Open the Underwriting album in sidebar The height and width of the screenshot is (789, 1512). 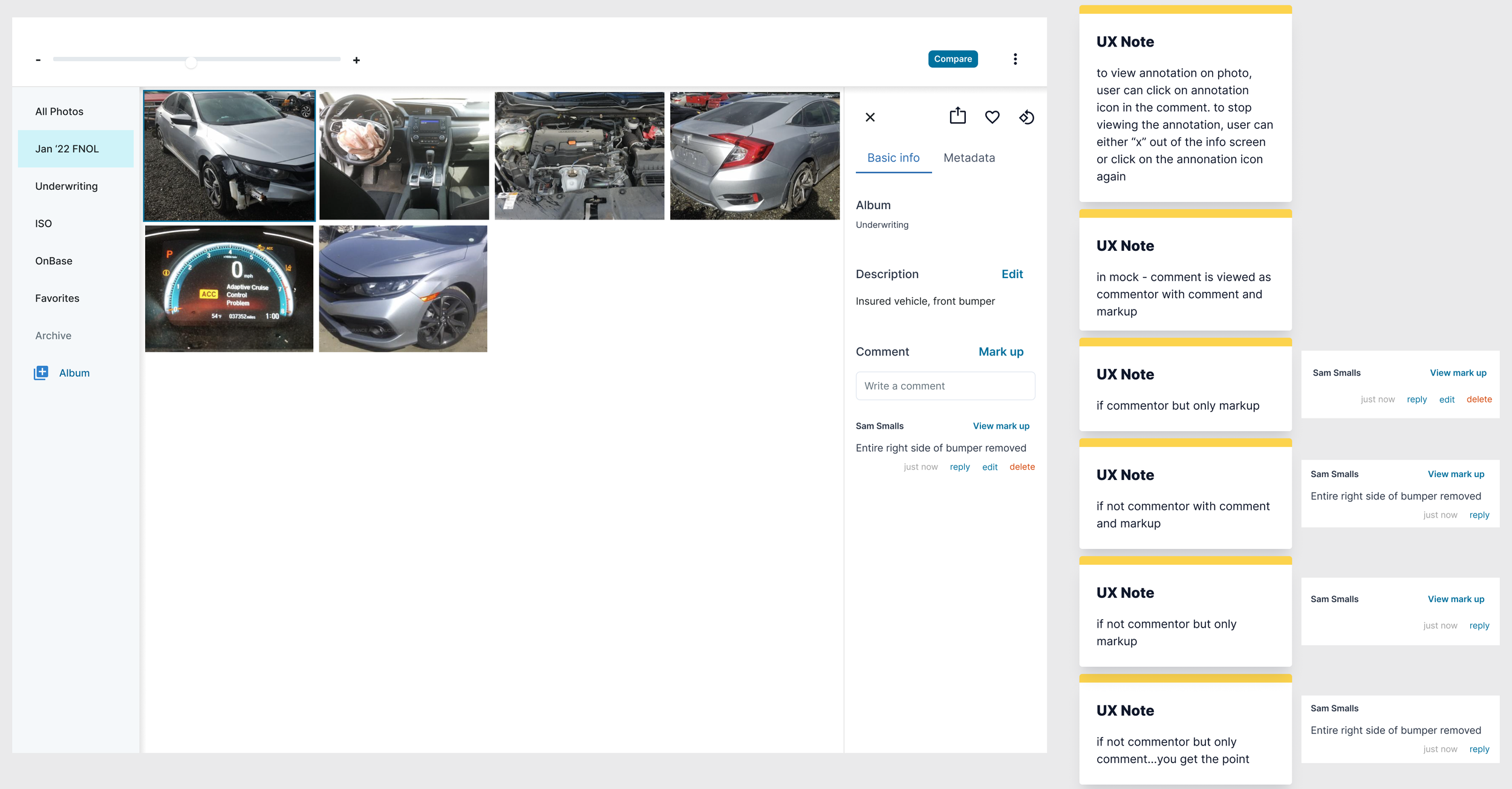(x=67, y=186)
